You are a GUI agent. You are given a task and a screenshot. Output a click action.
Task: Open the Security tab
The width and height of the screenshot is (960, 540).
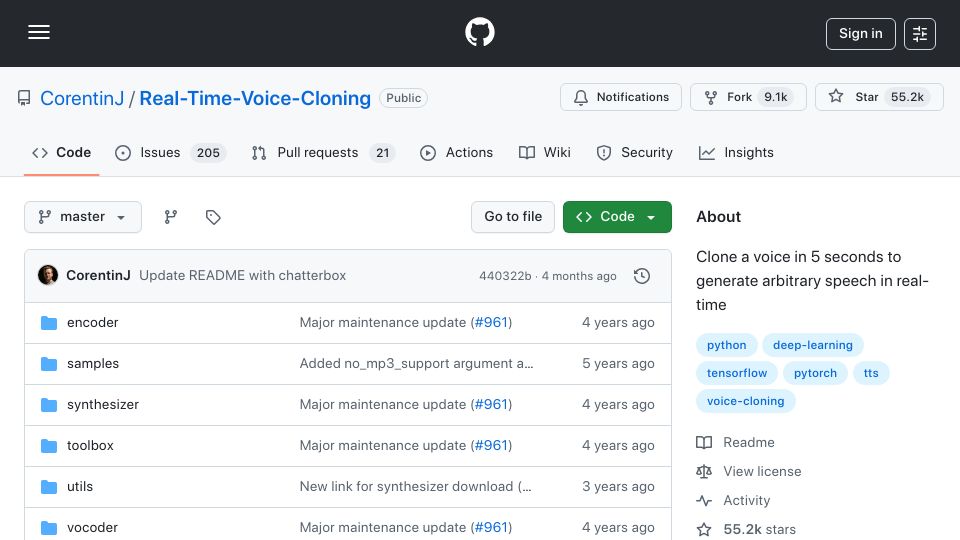pos(634,152)
